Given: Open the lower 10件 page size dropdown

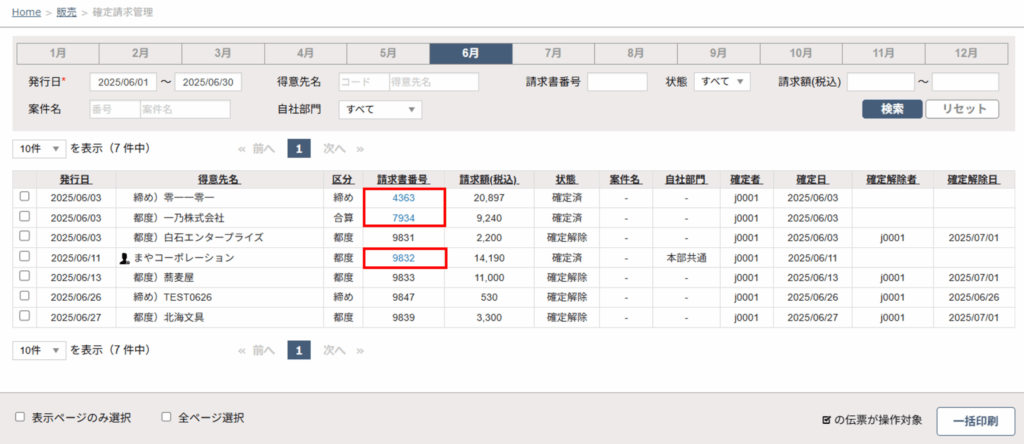Looking at the screenshot, I should point(39,351).
